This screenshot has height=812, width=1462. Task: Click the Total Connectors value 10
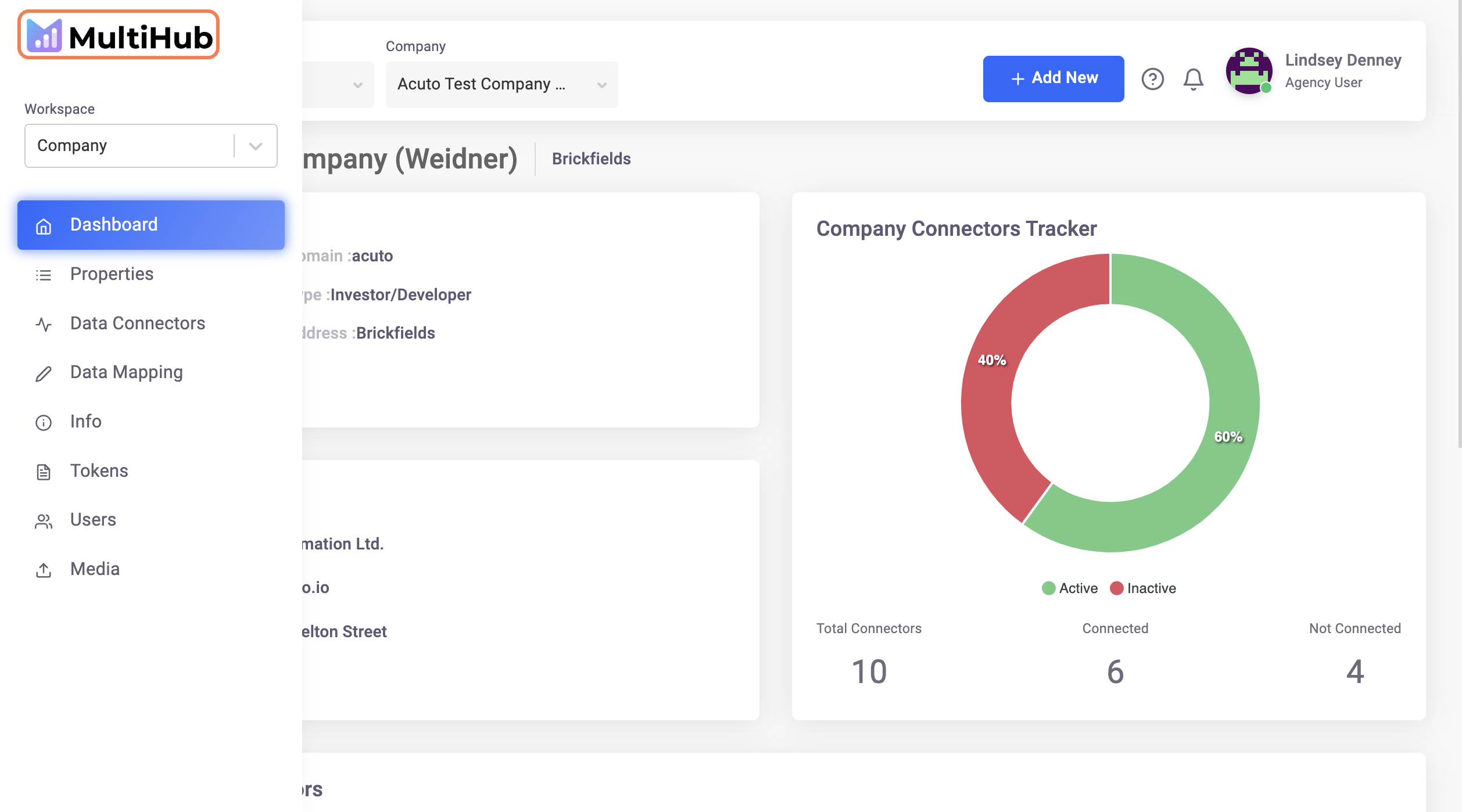tap(869, 671)
